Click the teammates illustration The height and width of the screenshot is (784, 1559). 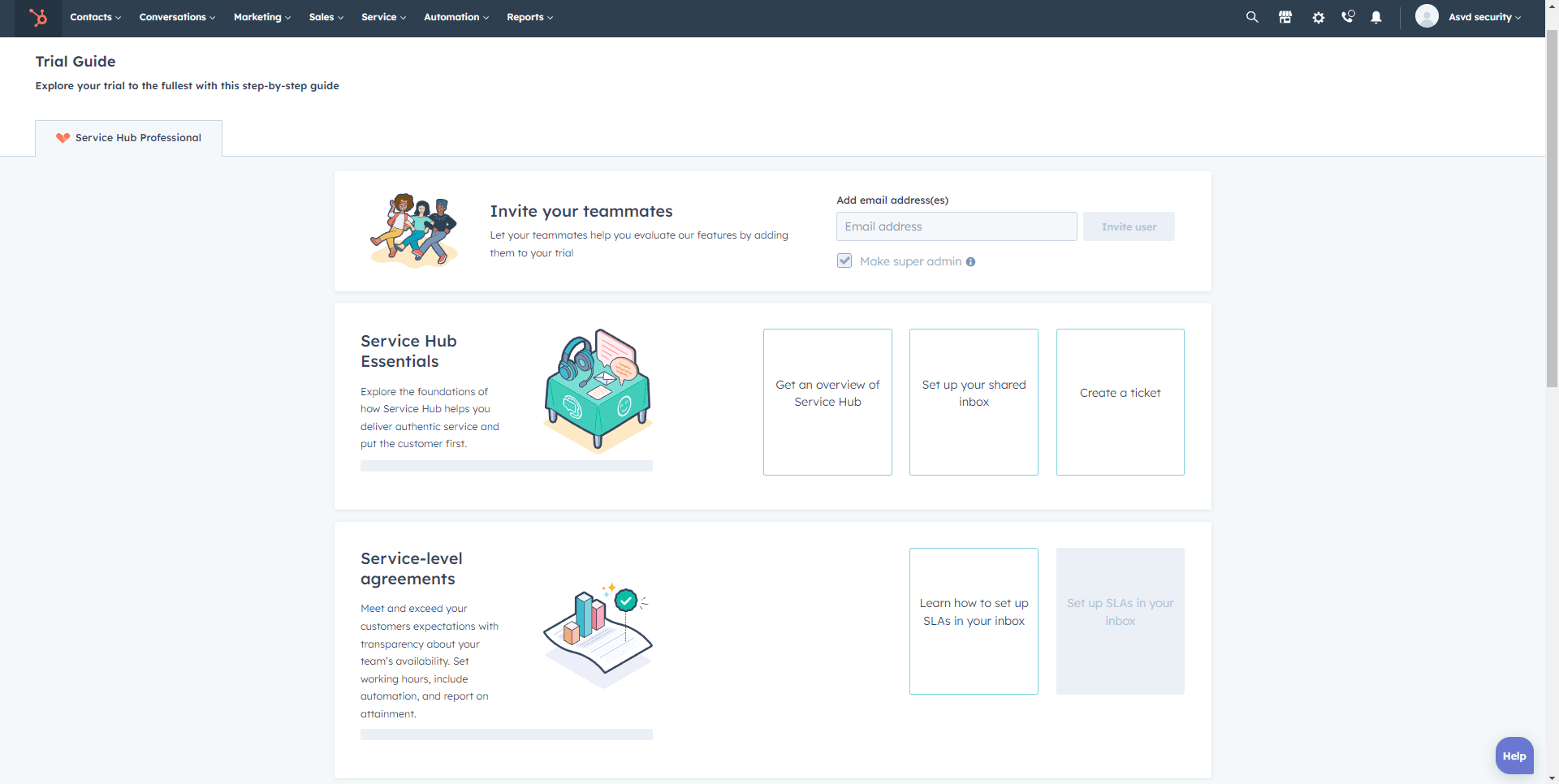pyautogui.click(x=414, y=230)
